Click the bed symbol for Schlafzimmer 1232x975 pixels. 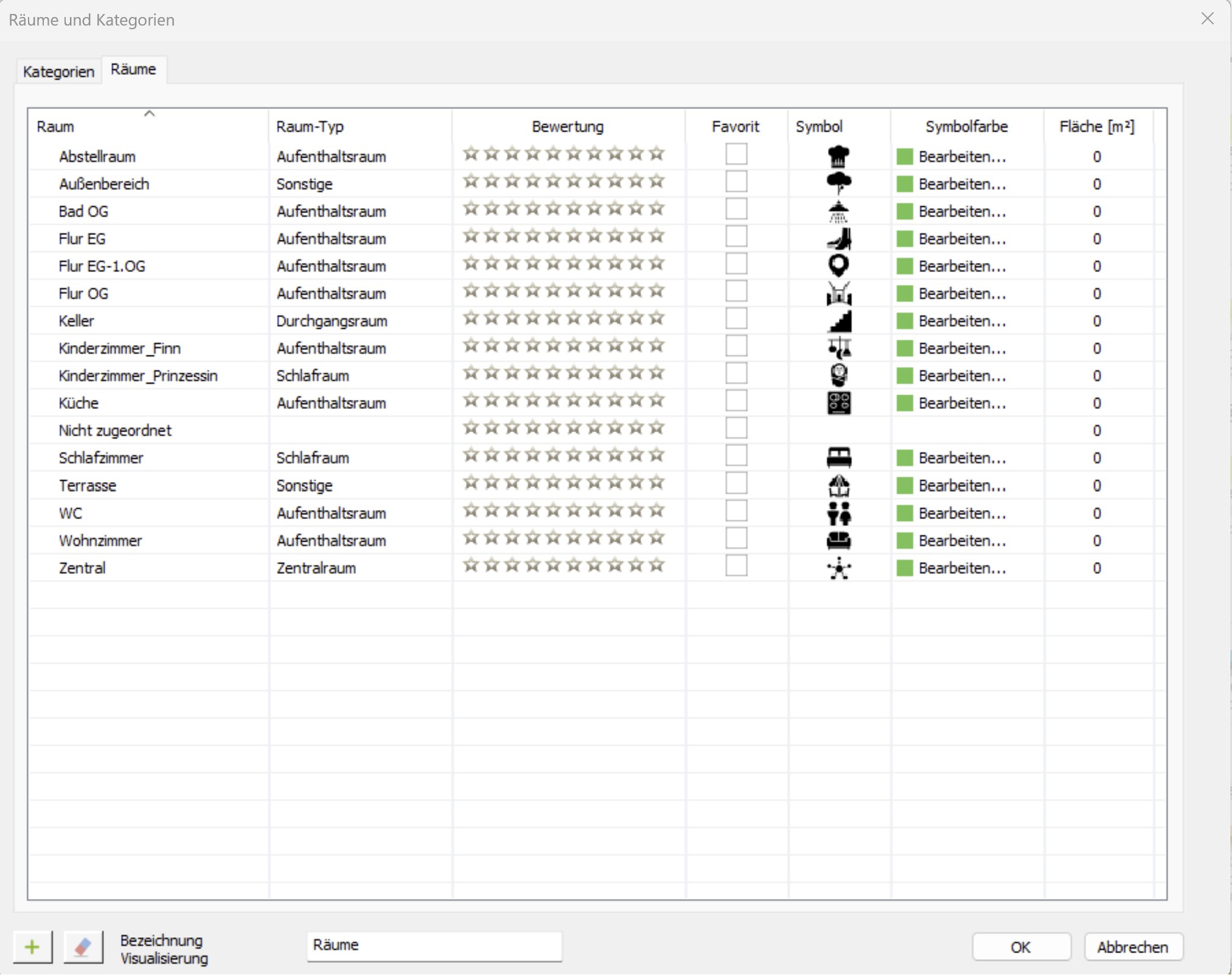838,458
